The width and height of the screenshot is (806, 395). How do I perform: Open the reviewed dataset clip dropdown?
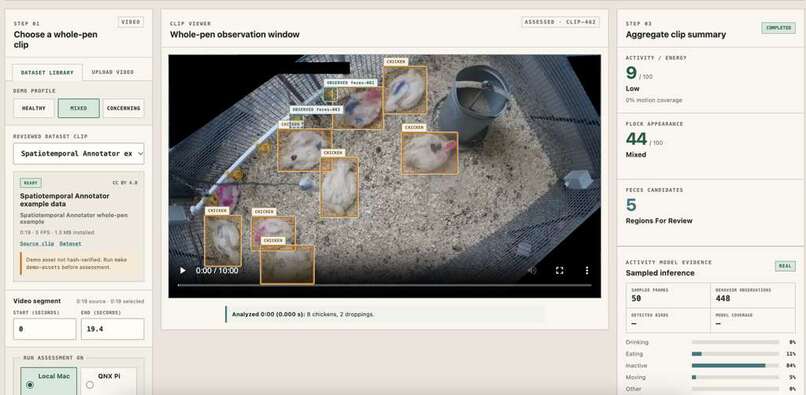tap(79, 154)
